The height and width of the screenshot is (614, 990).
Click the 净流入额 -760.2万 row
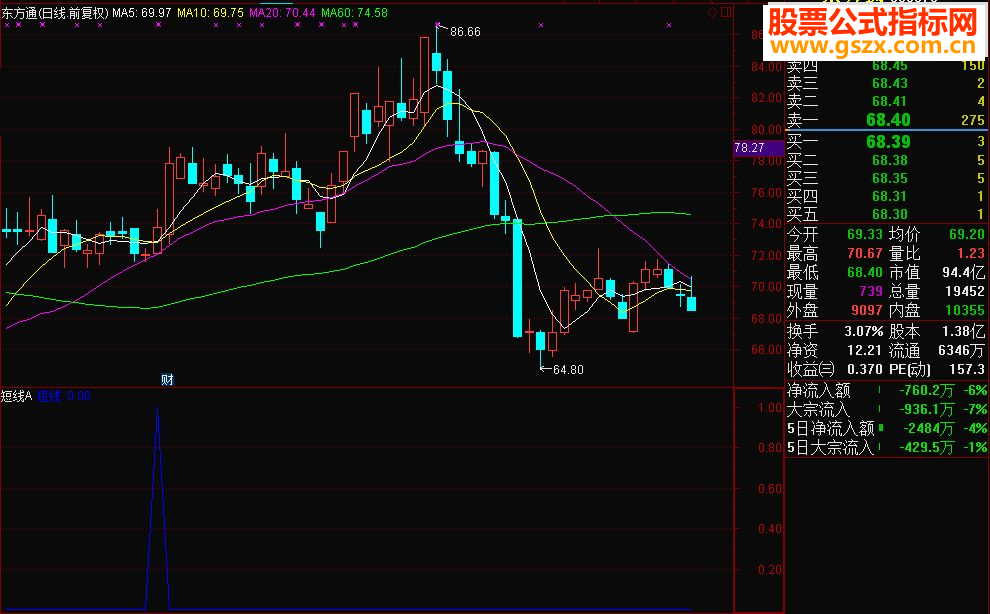[x=886, y=390]
